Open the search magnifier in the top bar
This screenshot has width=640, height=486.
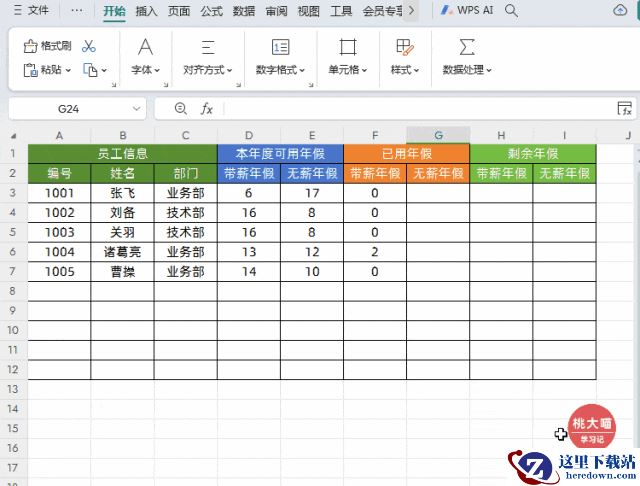point(511,11)
